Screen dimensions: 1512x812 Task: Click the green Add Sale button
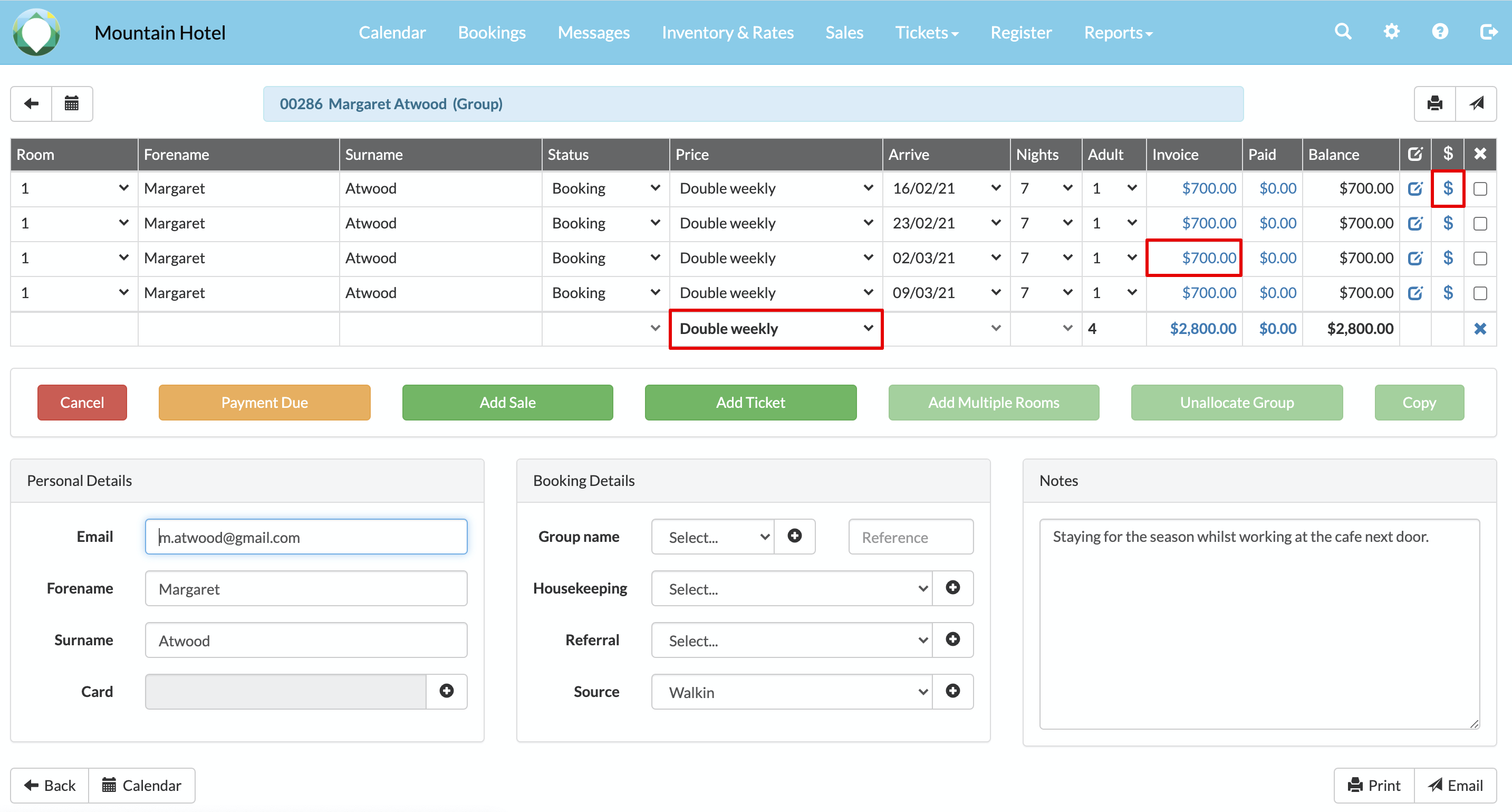pyautogui.click(x=507, y=403)
